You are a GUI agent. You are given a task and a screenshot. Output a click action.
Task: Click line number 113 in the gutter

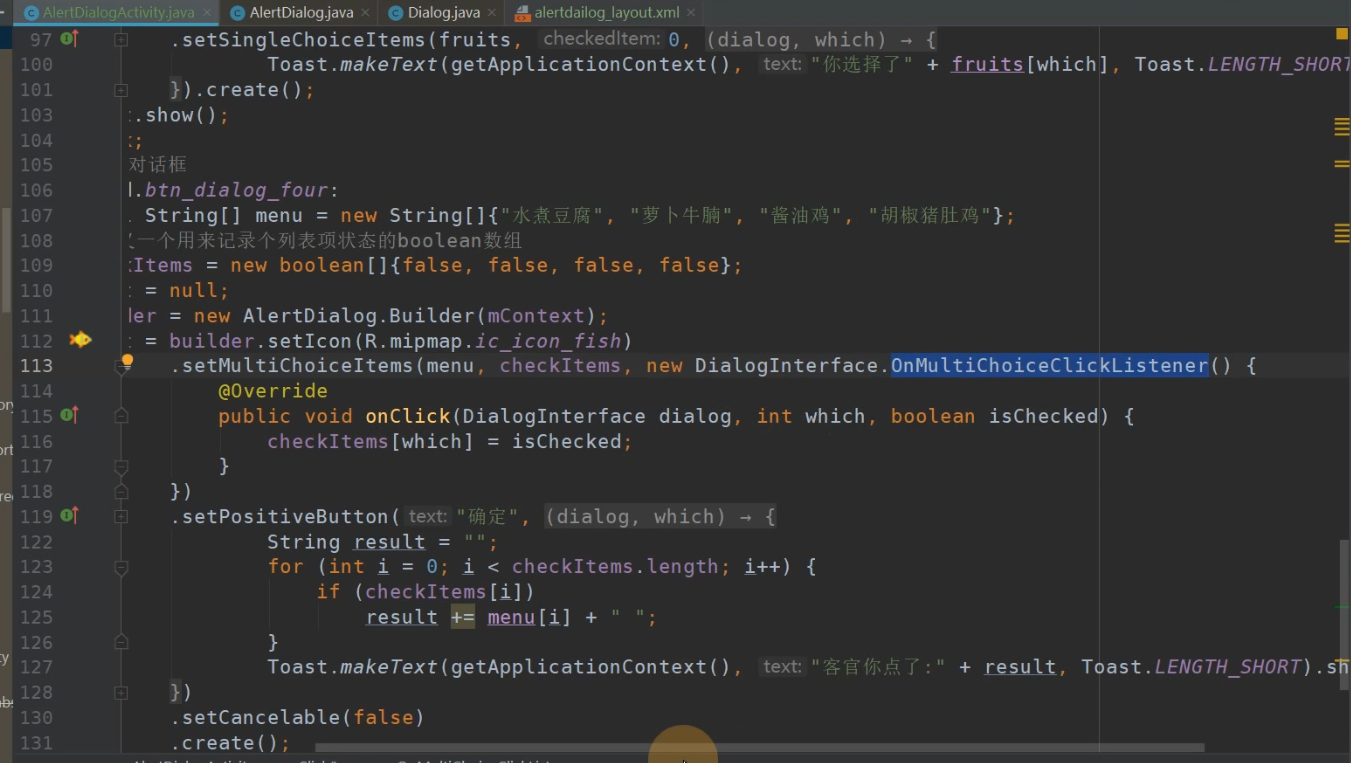coord(36,366)
